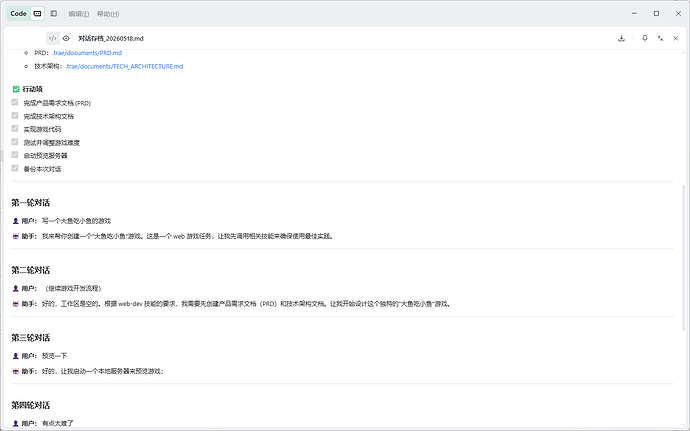Click the 第三轮对话 heading
This screenshot has height=431, width=690.
click(30, 338)
